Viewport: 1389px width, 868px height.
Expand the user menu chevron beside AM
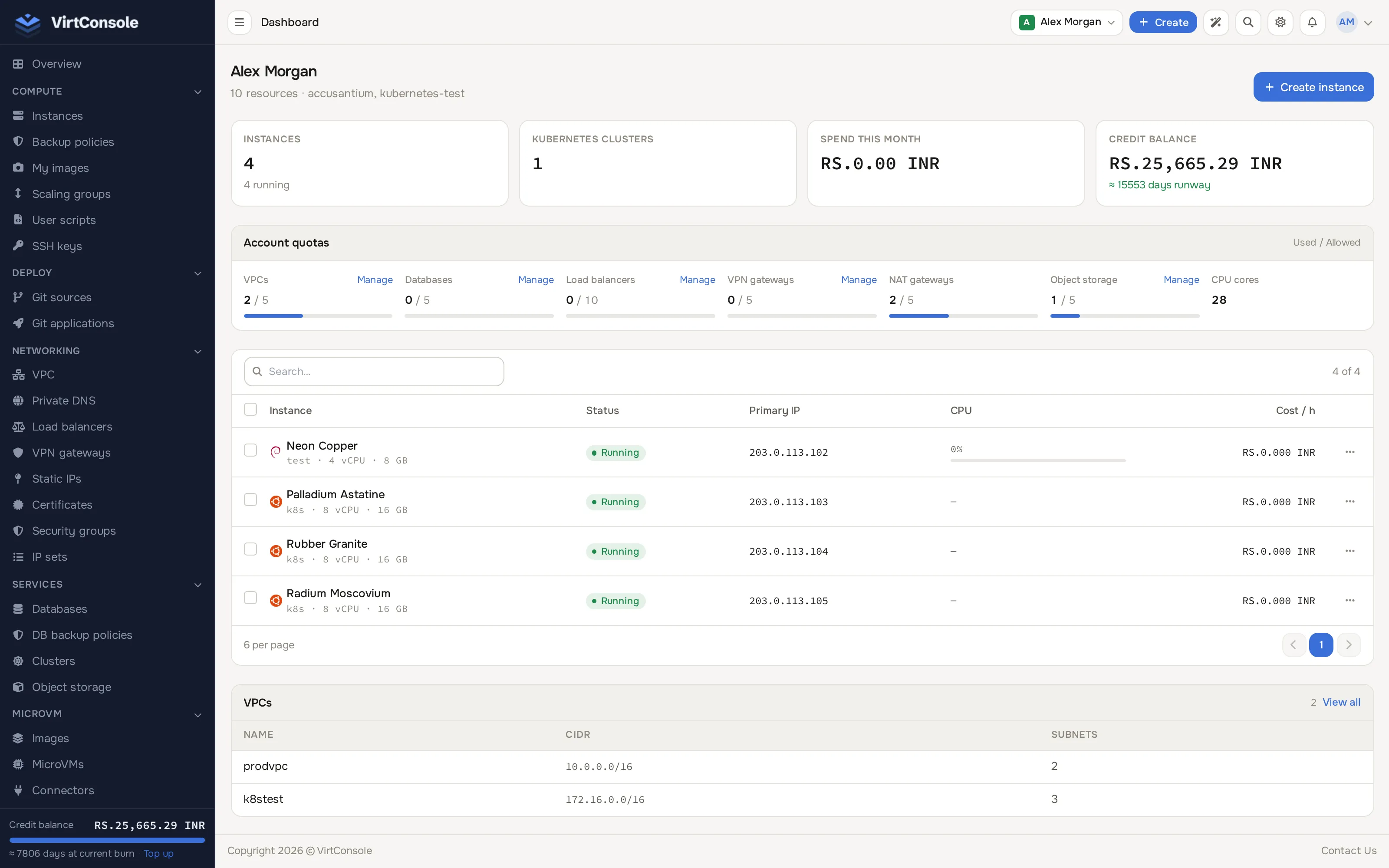coord(1368,23)
